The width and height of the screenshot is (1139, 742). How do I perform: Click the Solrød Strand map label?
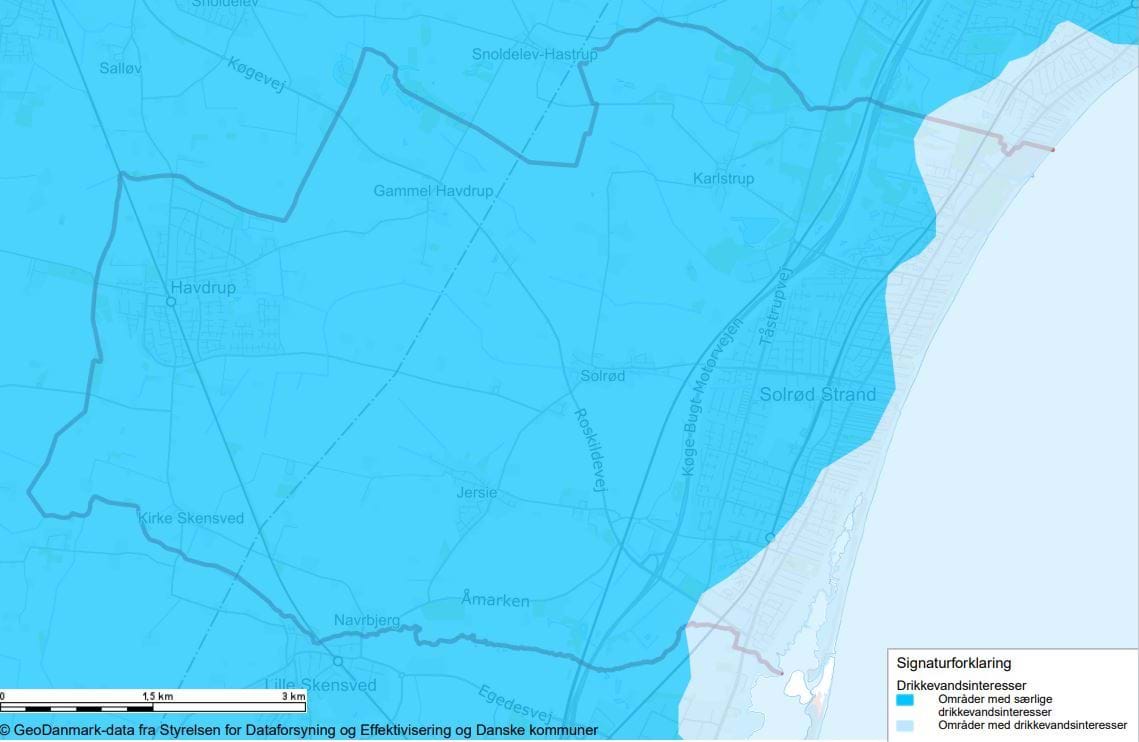(x=817, y=394)
